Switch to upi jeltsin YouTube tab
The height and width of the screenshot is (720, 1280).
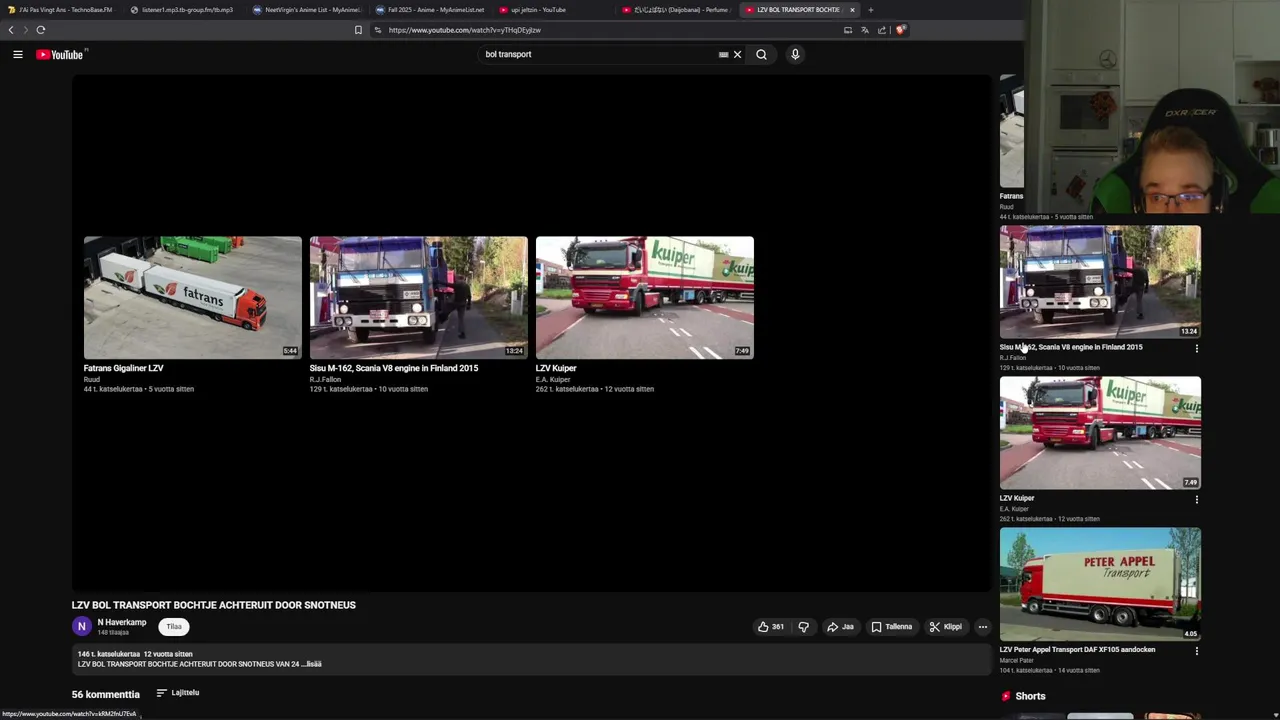click(553, 10)
